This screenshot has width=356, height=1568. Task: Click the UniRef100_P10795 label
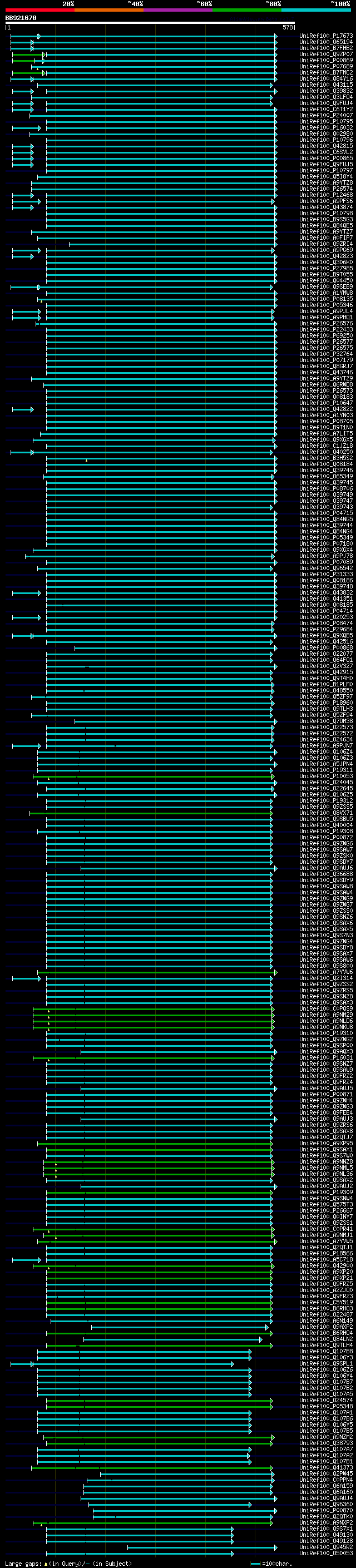[x=325, y=121]
